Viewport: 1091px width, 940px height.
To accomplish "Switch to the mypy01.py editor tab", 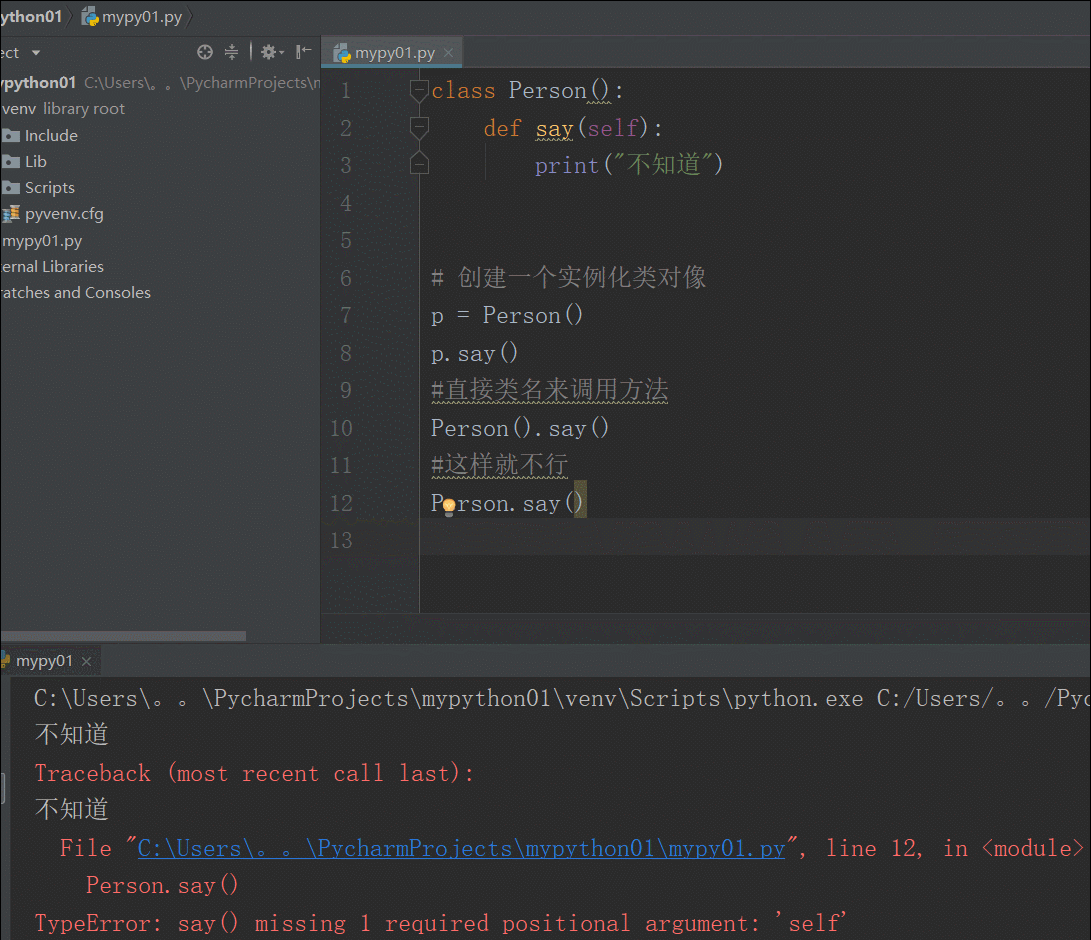I will pyautogui.click(x=393, y=53).
